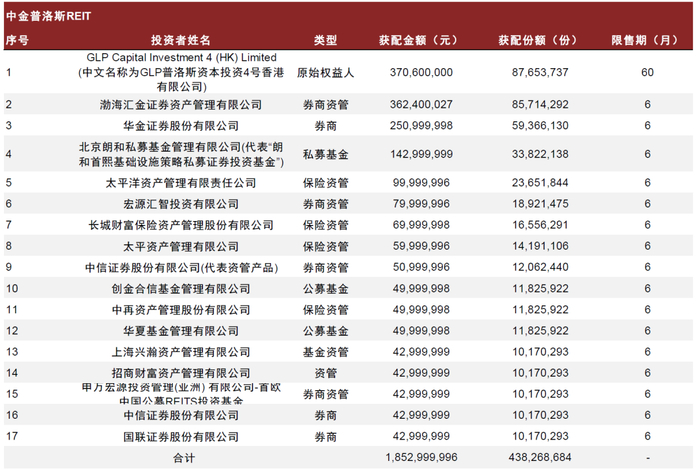This screenshot has width=700, height=472.
Task: Select shares value 14,191,106
Action: (540, 246)
